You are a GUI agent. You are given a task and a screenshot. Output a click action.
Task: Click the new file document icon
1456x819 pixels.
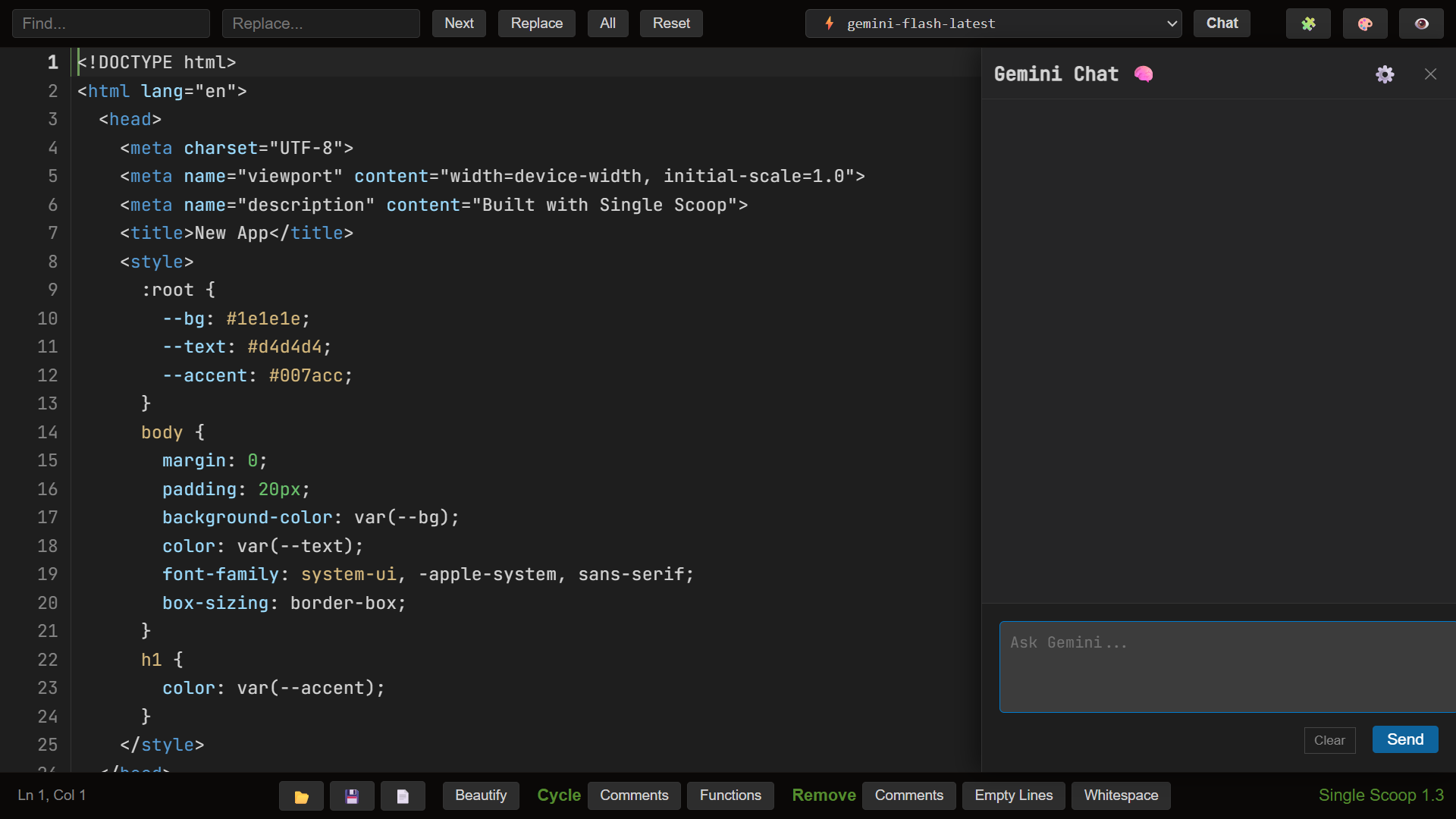(x=403, y=796)
